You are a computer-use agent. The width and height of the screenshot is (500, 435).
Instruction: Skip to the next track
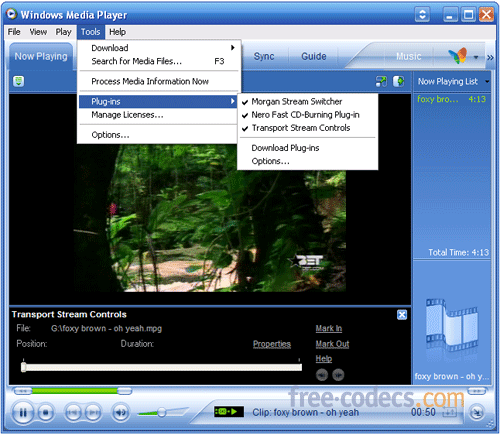pos(93,413)
